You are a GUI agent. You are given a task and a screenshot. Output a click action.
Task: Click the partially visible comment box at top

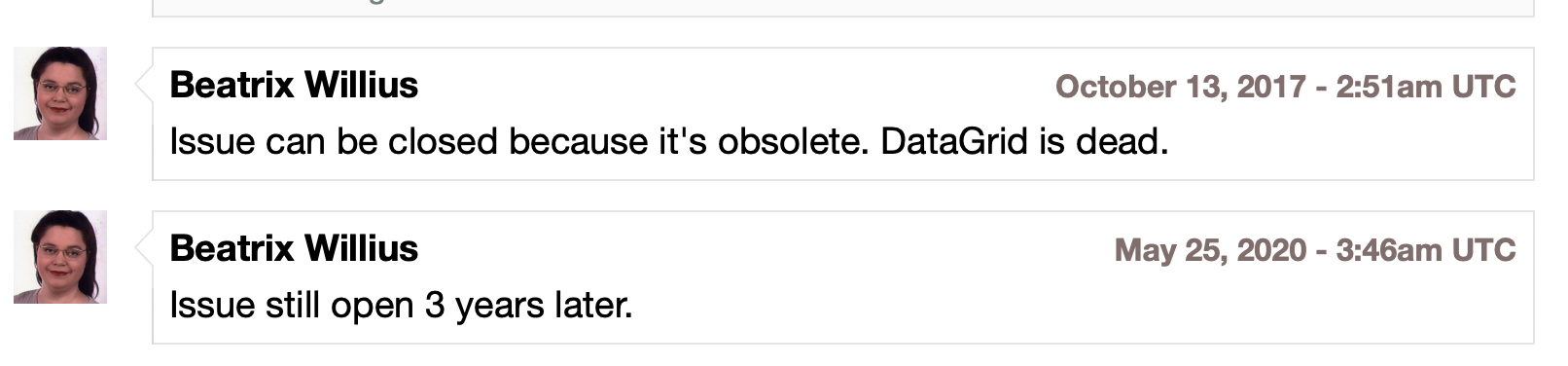843,8
